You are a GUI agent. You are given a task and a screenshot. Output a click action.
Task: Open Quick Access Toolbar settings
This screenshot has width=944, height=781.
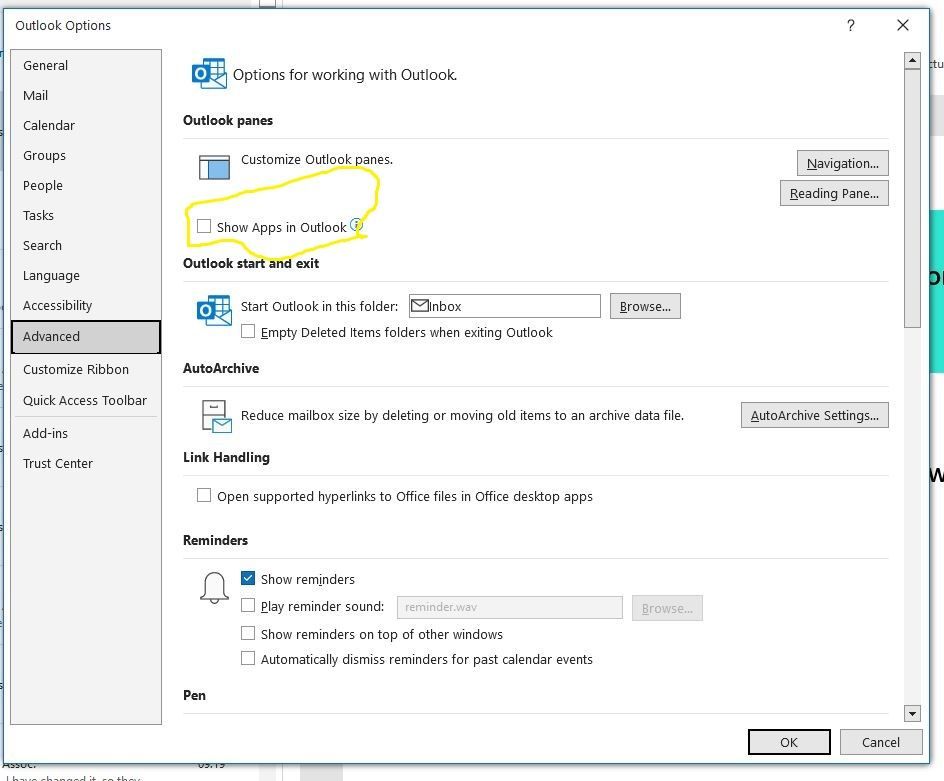(x=86, y=401)
